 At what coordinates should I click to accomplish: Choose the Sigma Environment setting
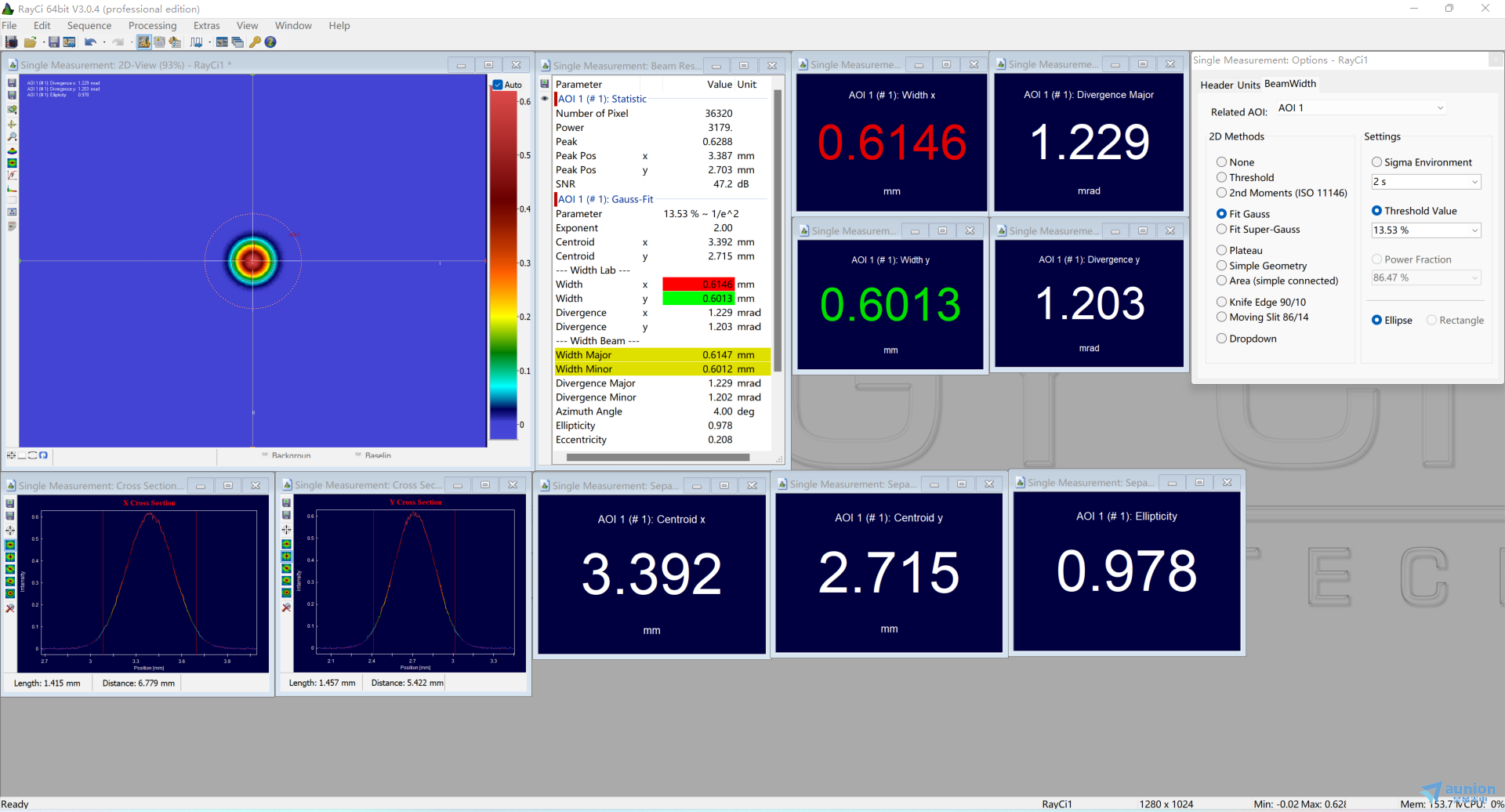(1376, 162)
